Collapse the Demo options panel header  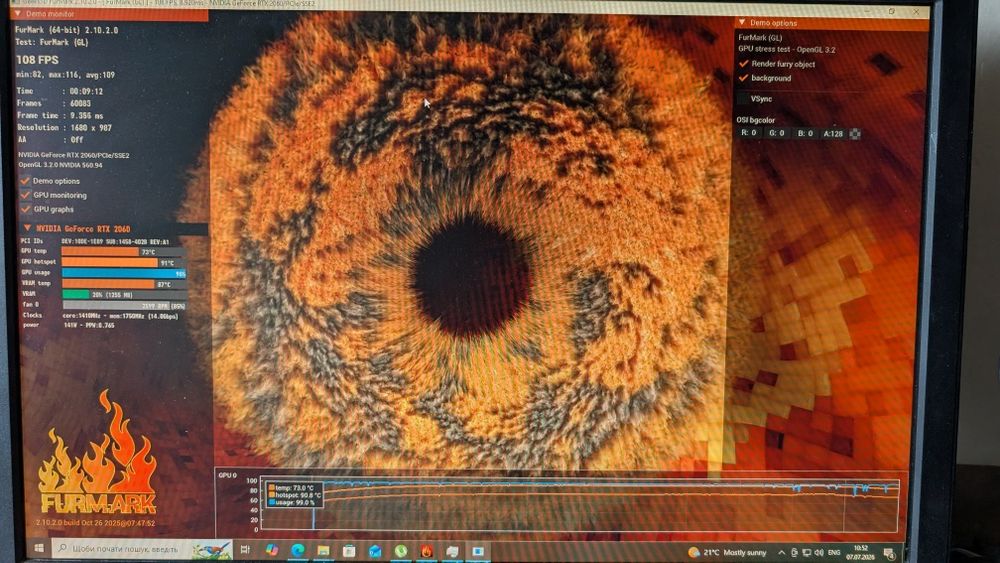(x=742, y=22)
